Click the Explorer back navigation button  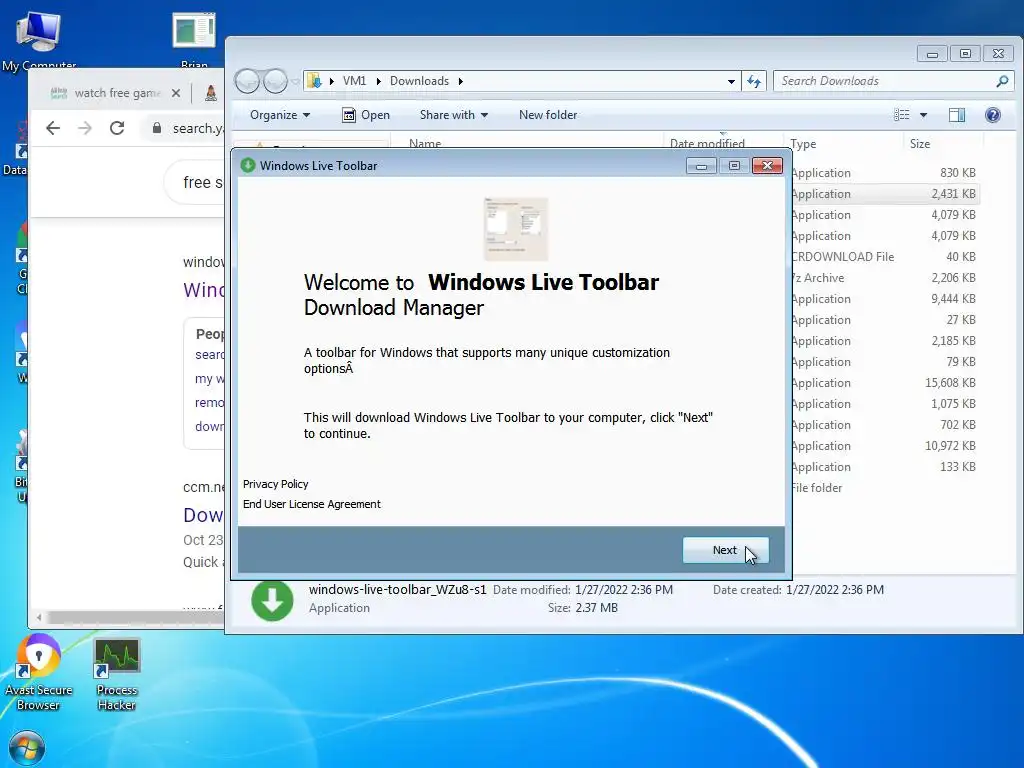click(x=248, y=81)
